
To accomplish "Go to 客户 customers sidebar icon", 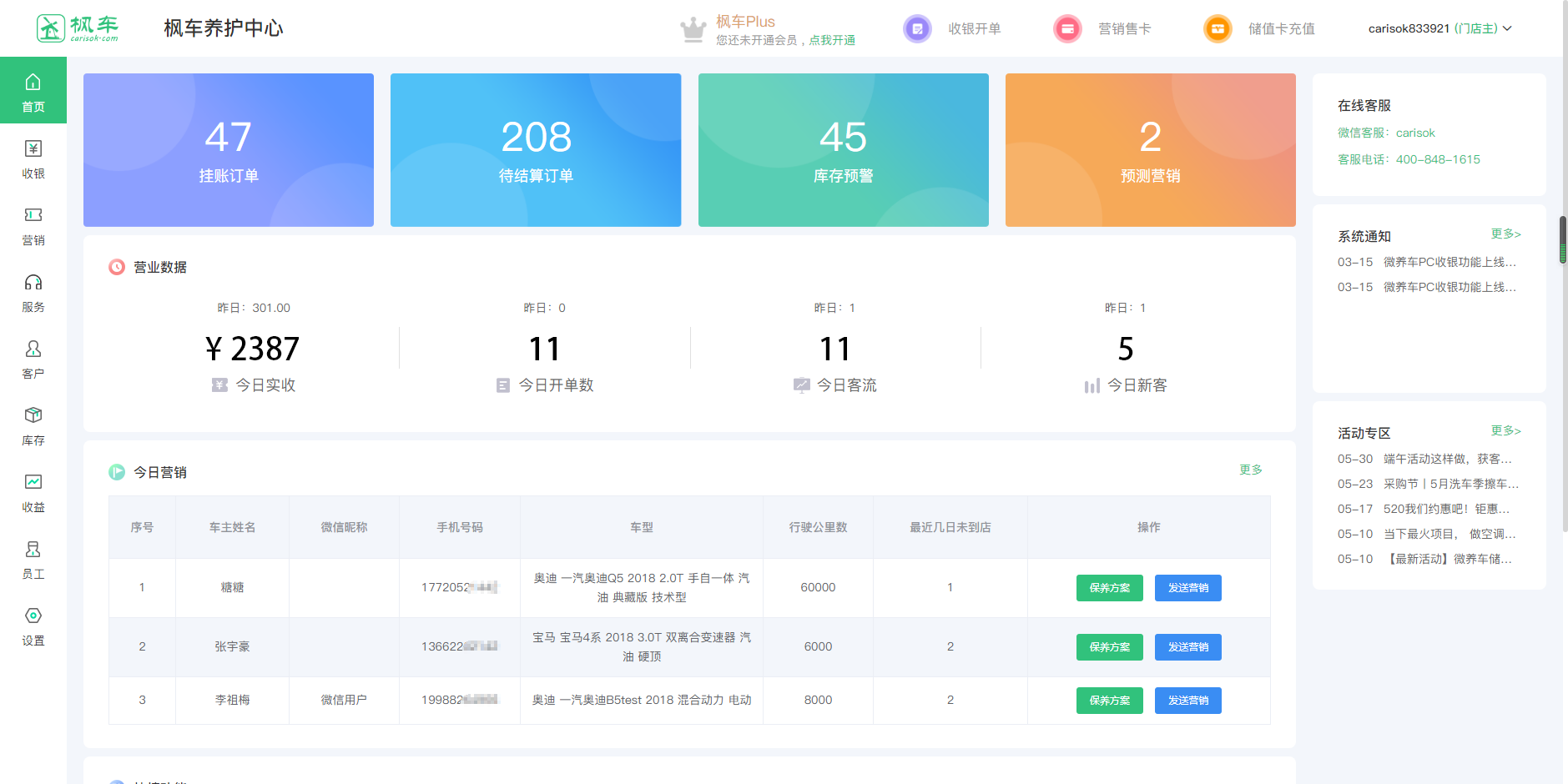I will (33, 358).
